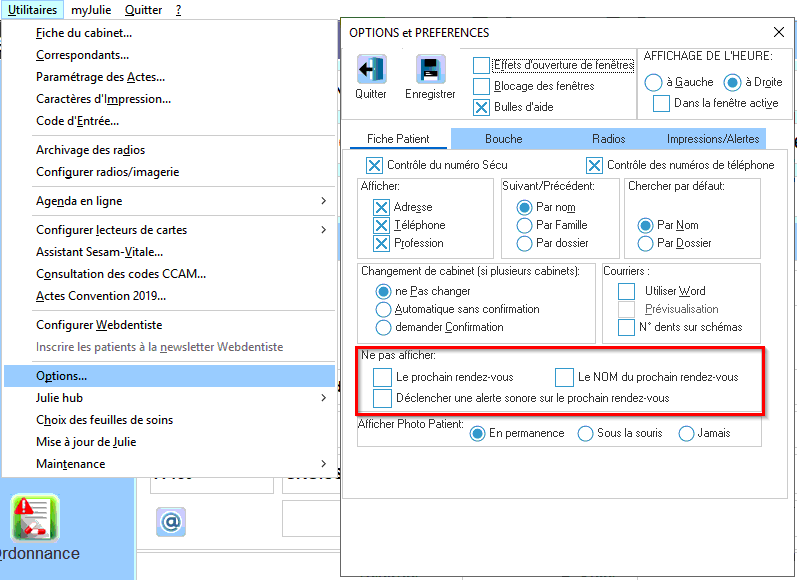Viewport: 797px width, 580px height.
Task: Select Par dossier under Suivant/Précédent
Action: [x=524, y=243]
